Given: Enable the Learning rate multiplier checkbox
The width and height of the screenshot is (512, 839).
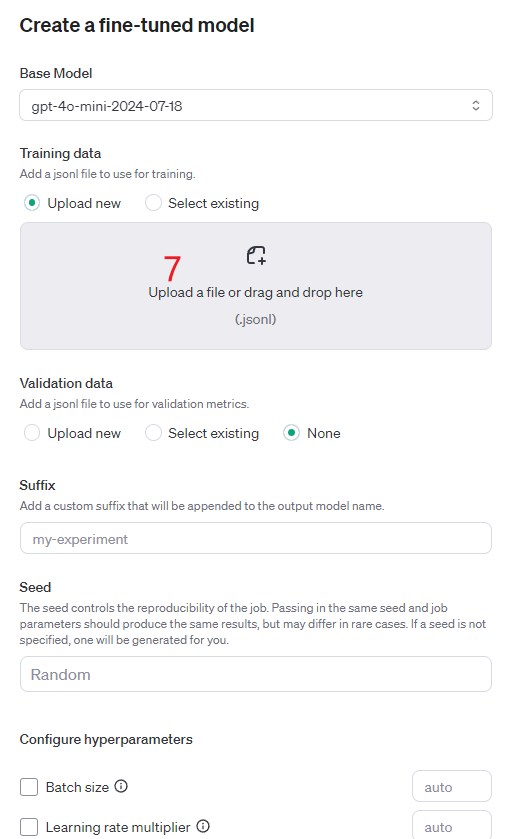Looking at the screenshot, I should point(29,827).
